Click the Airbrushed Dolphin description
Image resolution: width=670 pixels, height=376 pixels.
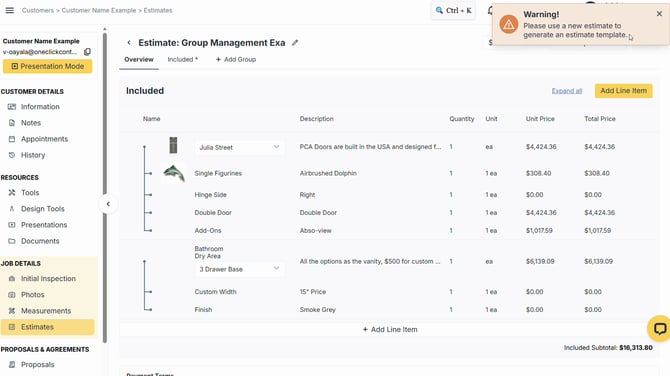point(328,173)
